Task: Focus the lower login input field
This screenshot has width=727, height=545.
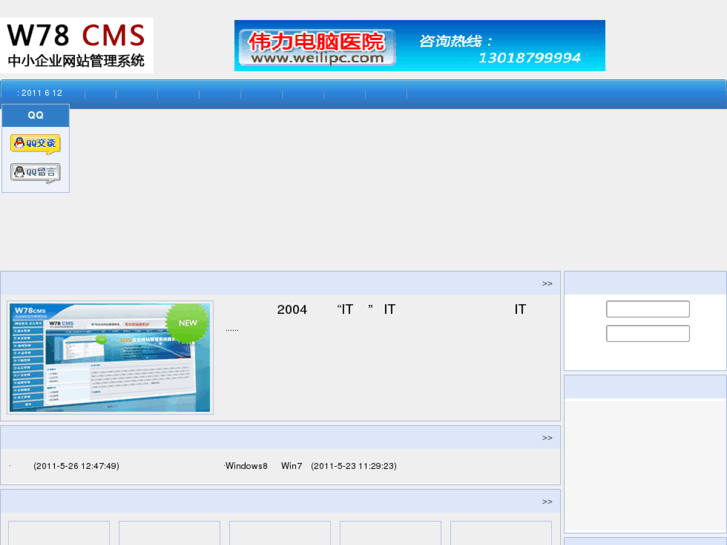Action: coord(648,333)
